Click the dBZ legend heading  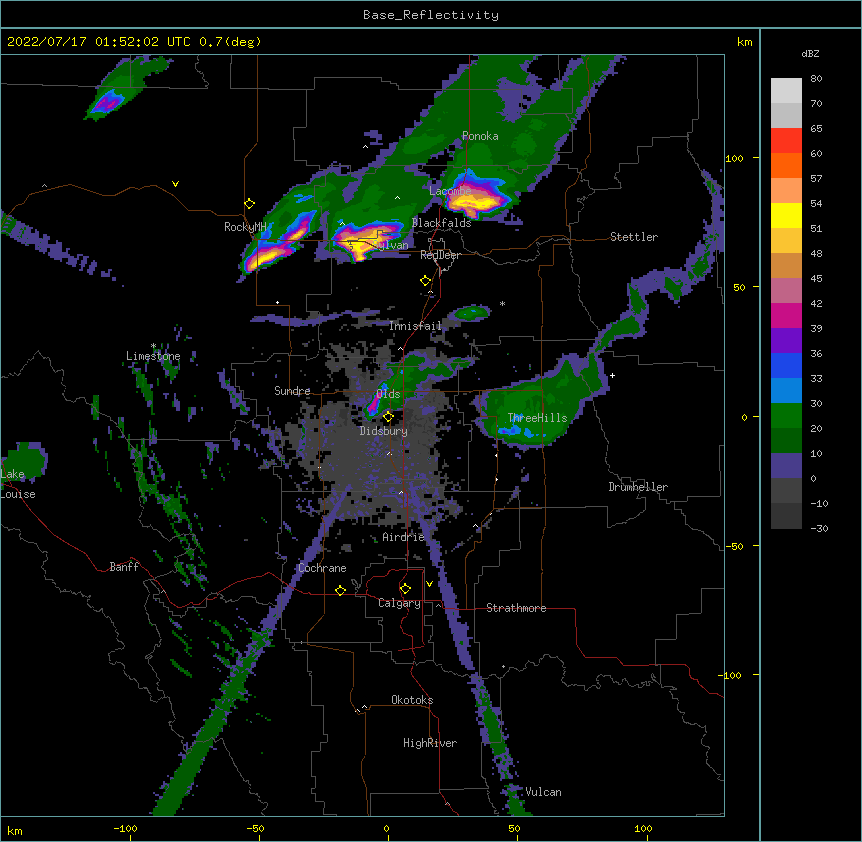(x=810, y=54)
